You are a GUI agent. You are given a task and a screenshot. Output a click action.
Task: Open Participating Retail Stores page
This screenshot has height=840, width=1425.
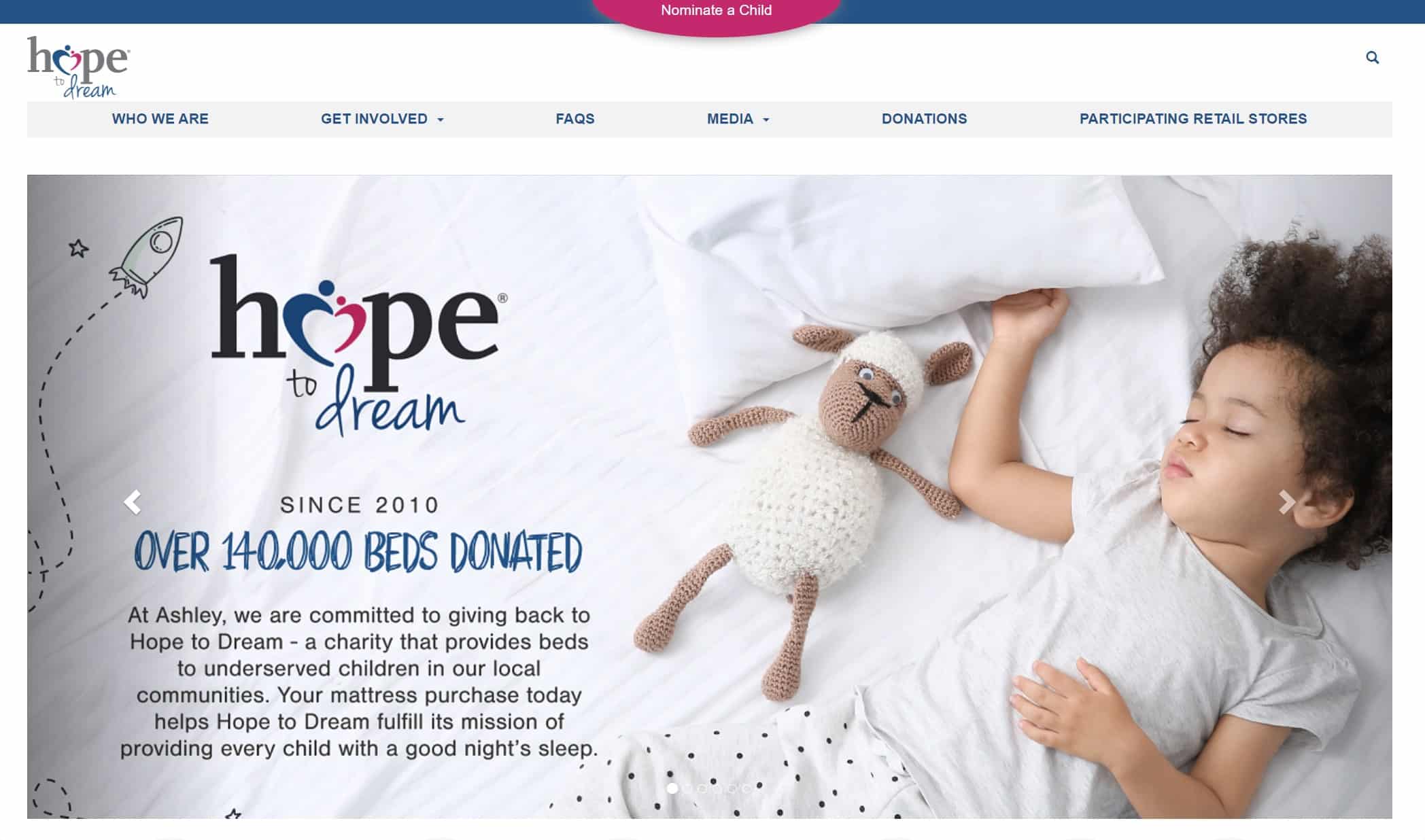pyautogui.click(x=1193, y=119)
